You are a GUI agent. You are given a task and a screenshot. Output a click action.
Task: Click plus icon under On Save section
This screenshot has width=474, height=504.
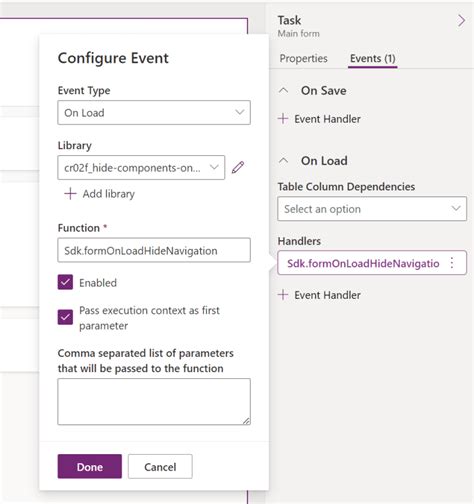(x=283, y=119)
